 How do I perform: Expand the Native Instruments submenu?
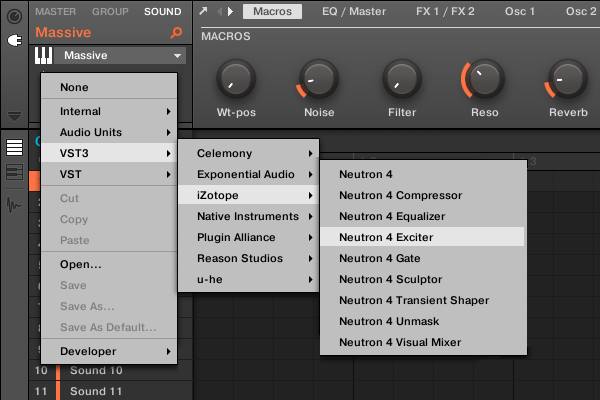(x=249, y=216)
